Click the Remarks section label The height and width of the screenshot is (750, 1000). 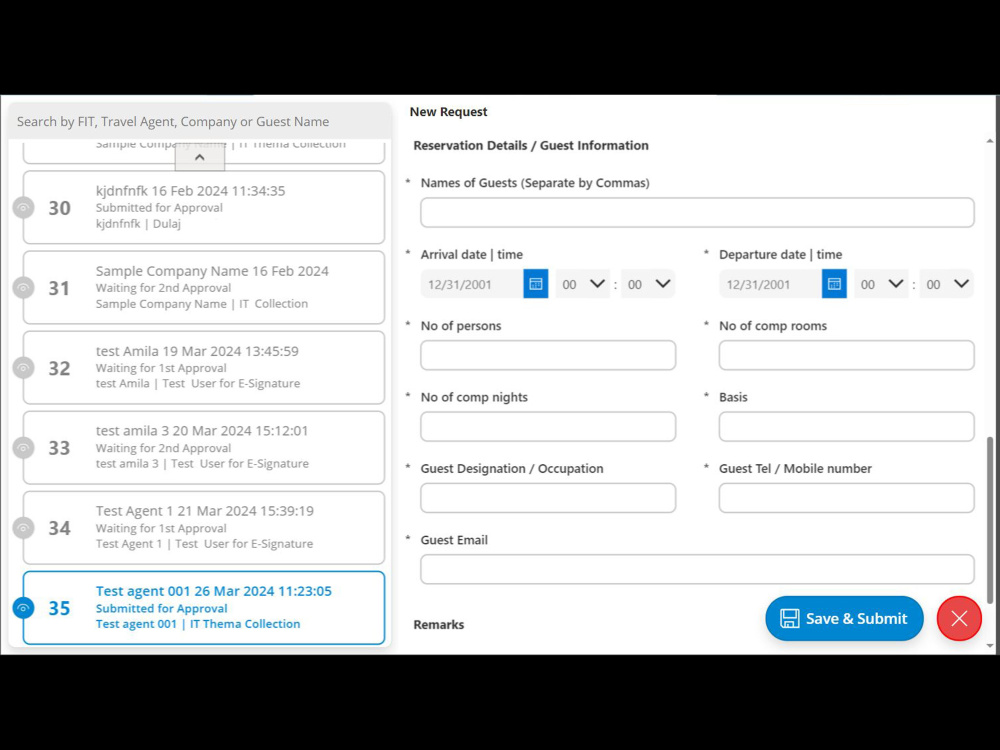(439, 624)
